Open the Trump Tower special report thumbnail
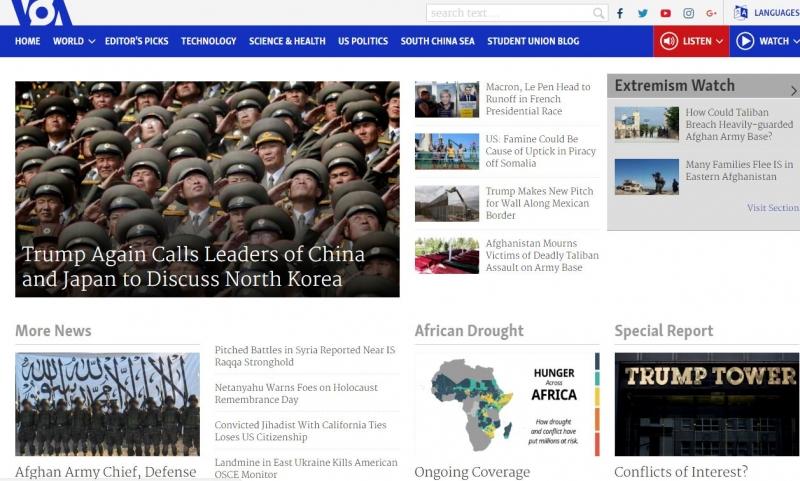 tap(706, 403)
